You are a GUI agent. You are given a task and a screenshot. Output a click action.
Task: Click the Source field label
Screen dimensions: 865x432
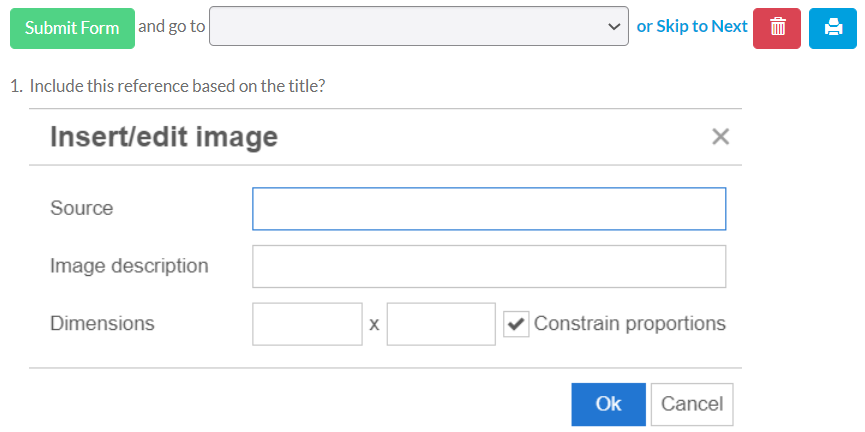click(82, 208)
